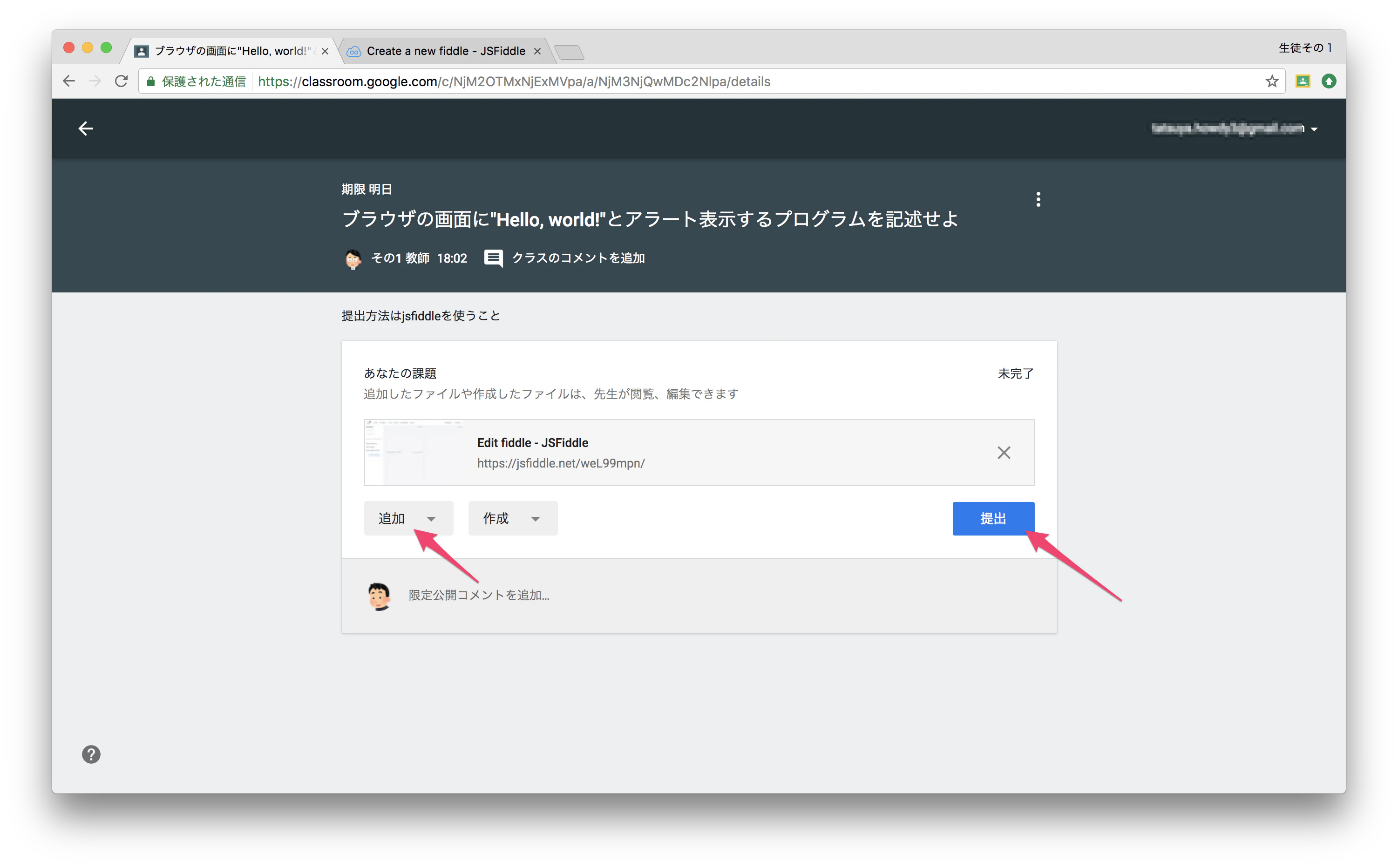This screenshot has height=868, width=1398.
Task: Click the 提出方法はjsfiddleを使うこと instruction text
Action: tap(420, 315)
